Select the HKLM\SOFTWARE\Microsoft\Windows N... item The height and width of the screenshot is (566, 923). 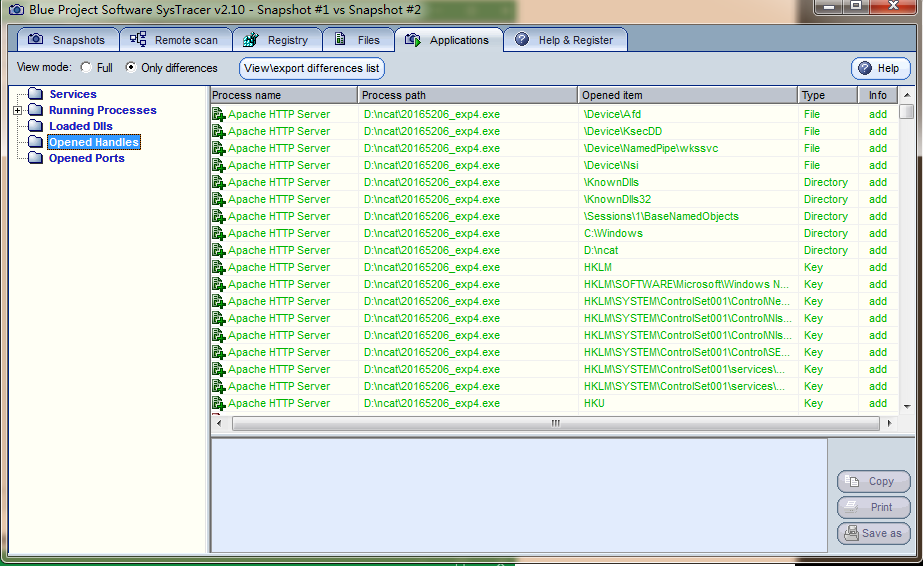(x=686, y=284)
